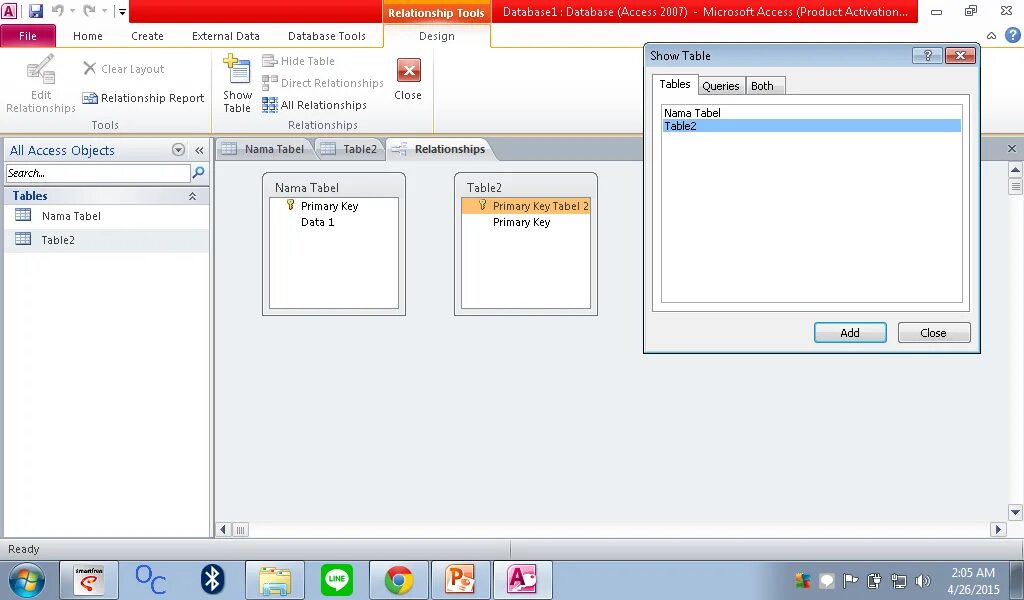
Task: Save using the quick access Save icon
Action: coord(35,10)
